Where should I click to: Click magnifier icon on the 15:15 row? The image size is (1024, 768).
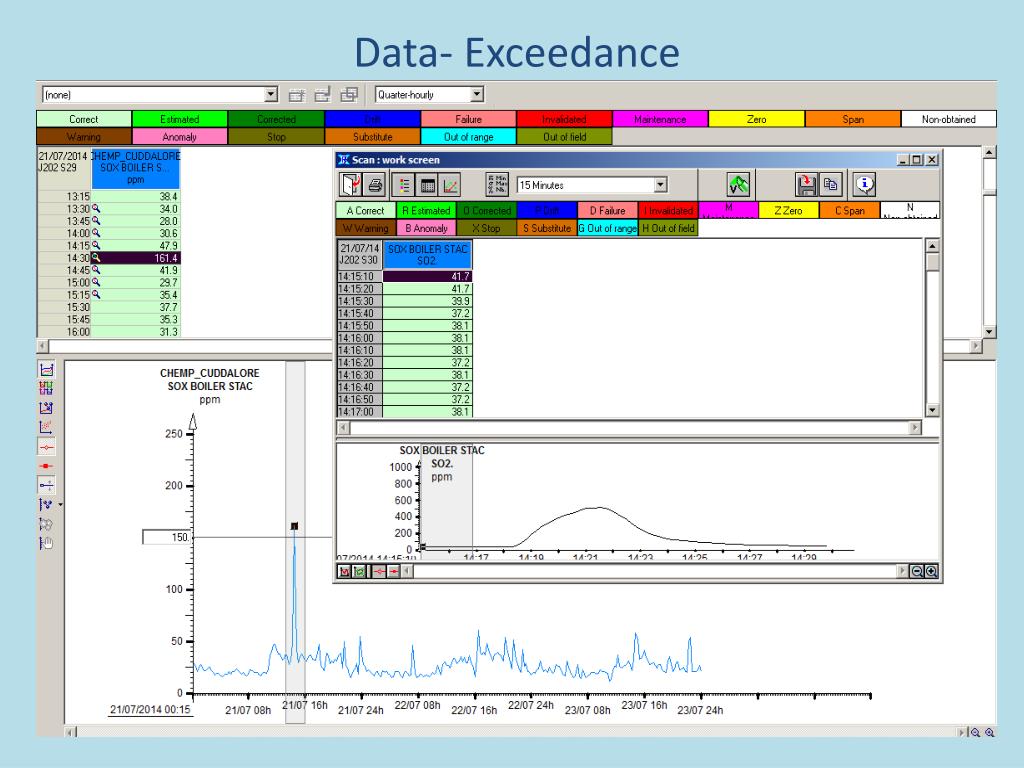[x=96, y=295]
